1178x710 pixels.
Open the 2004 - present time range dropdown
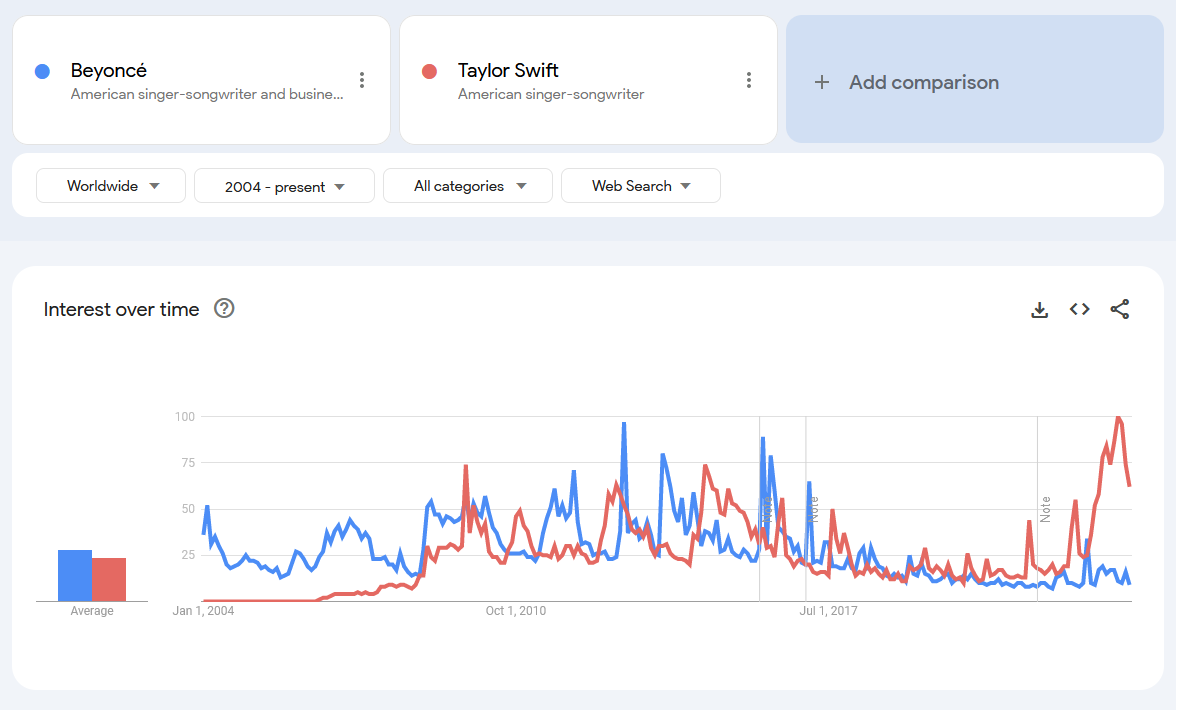pos(284,186)
